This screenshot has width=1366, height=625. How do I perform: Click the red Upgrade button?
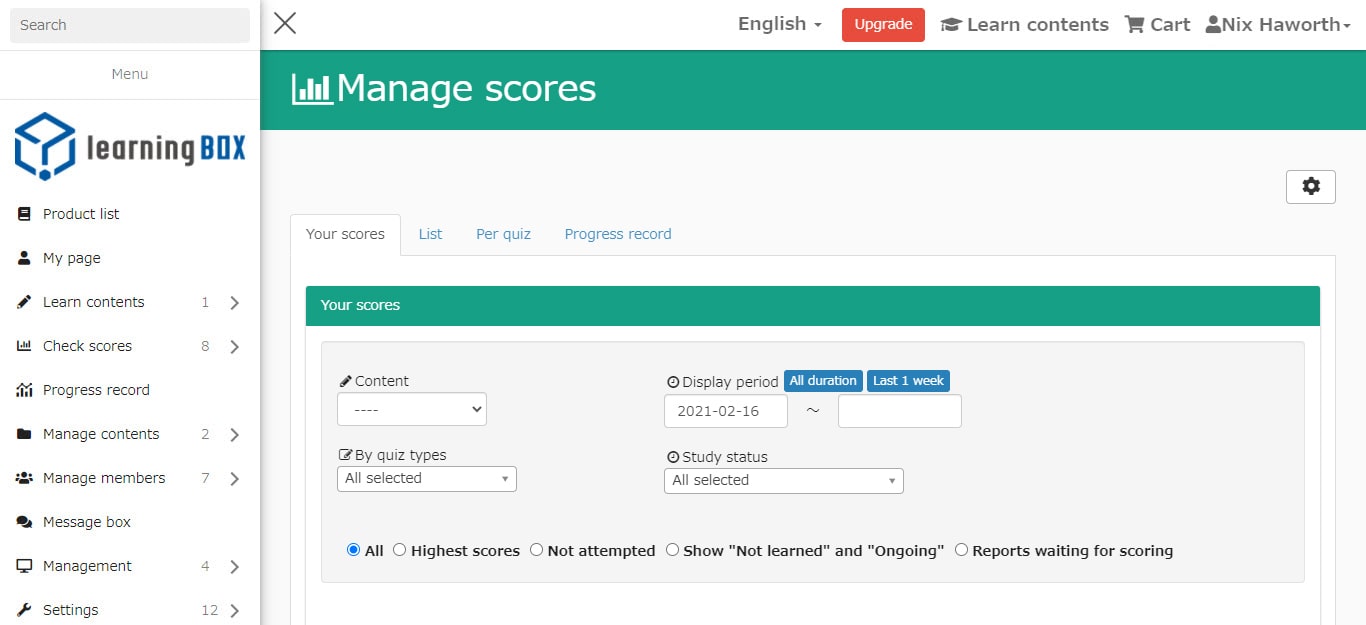coord(883,25)
